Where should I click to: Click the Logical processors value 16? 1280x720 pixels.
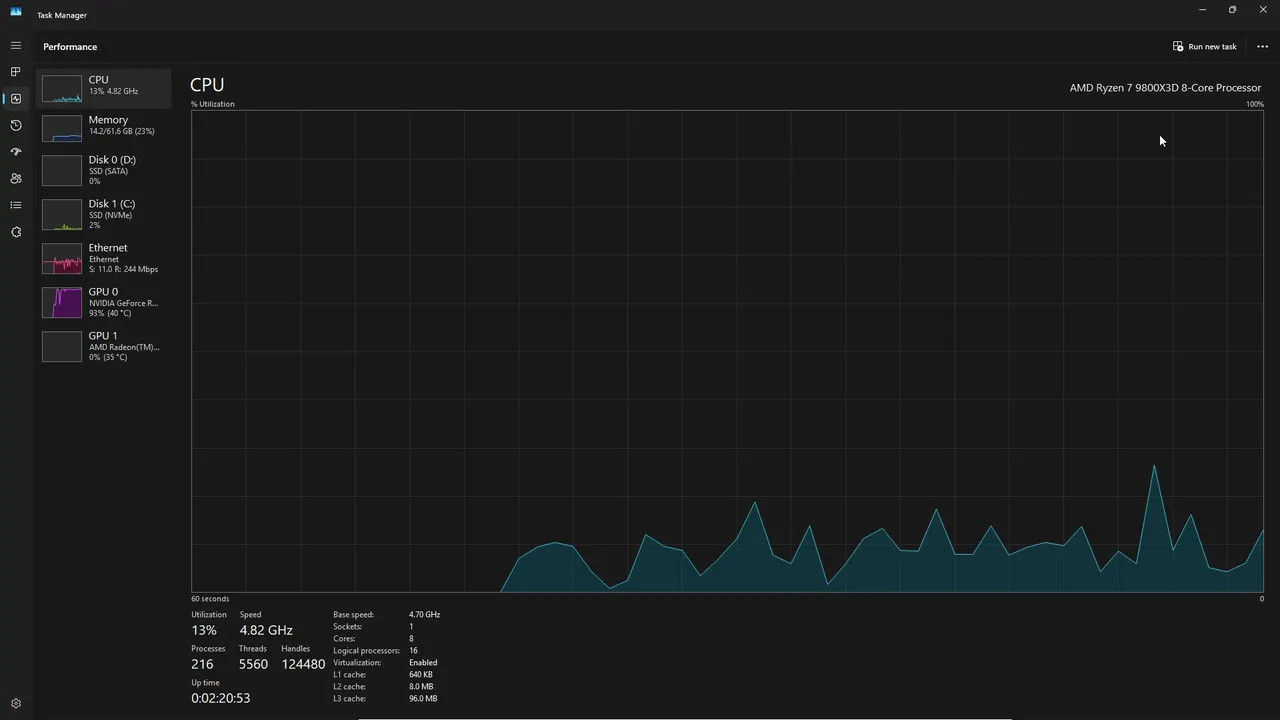(413, 651)
